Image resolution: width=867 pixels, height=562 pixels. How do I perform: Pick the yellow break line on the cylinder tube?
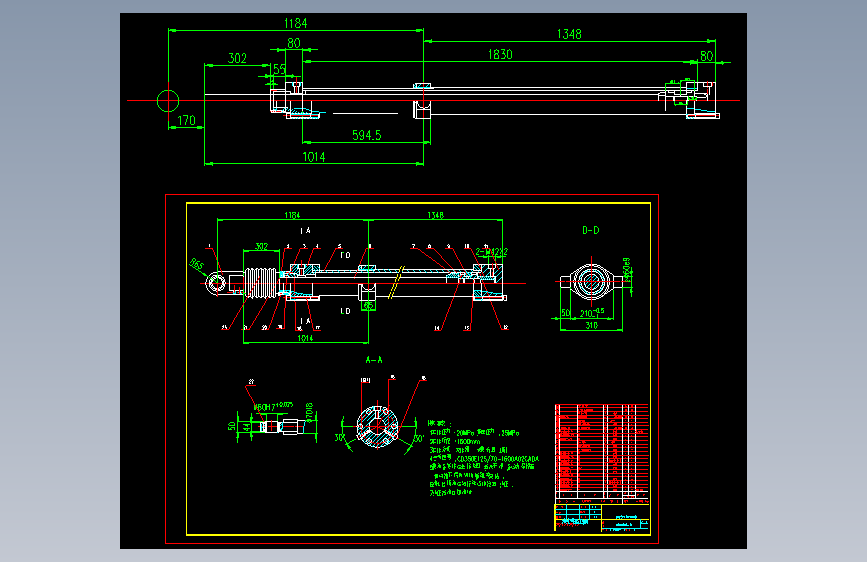point(396,283)
